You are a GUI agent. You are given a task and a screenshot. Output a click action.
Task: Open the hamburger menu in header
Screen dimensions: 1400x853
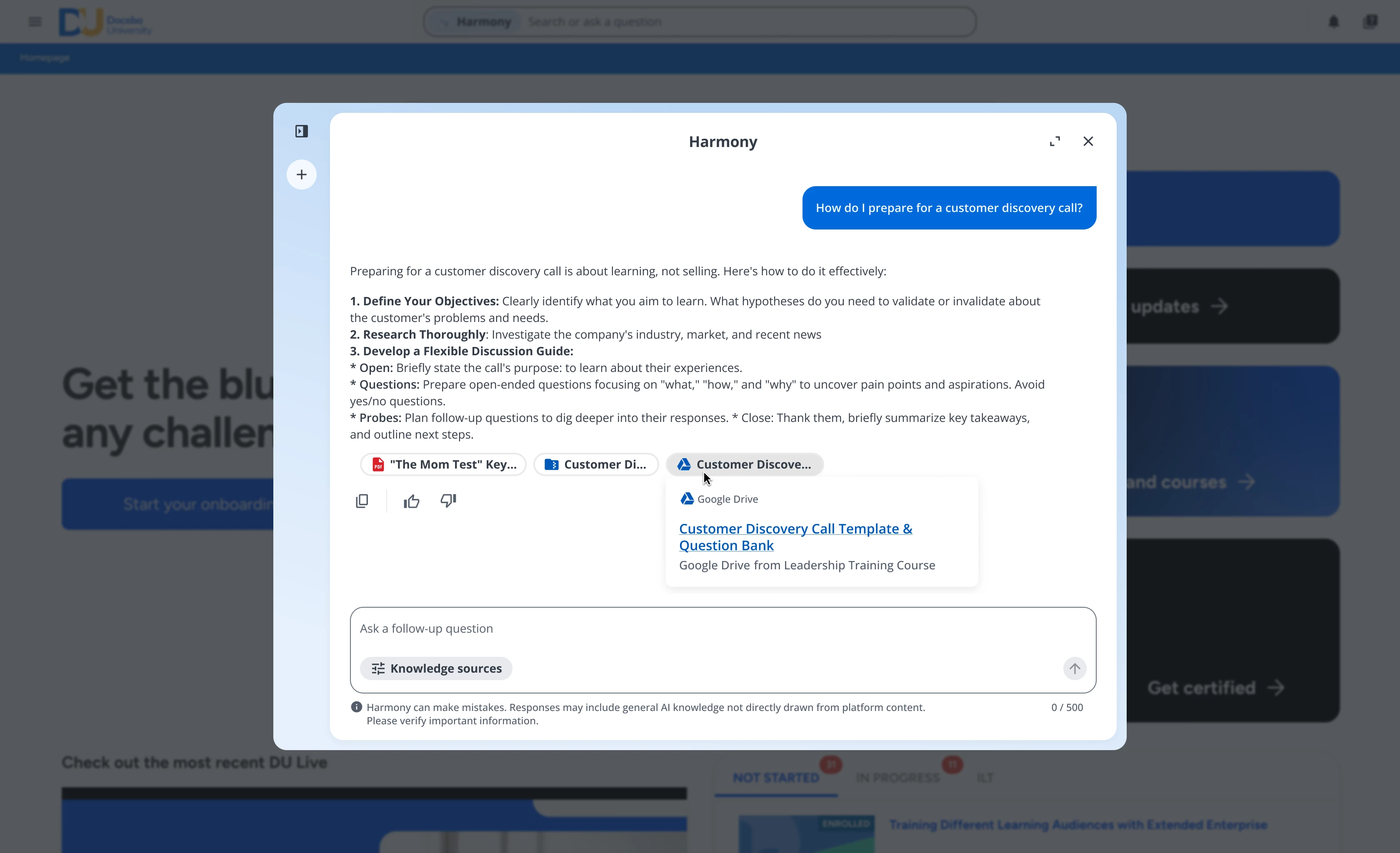pos(35,22)
